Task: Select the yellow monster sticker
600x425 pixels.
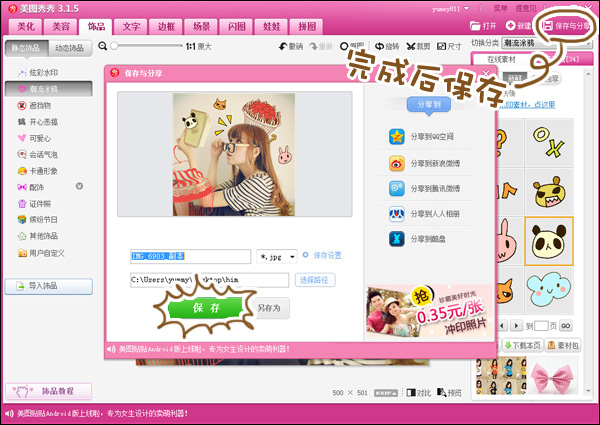Action: coord(549,192)
